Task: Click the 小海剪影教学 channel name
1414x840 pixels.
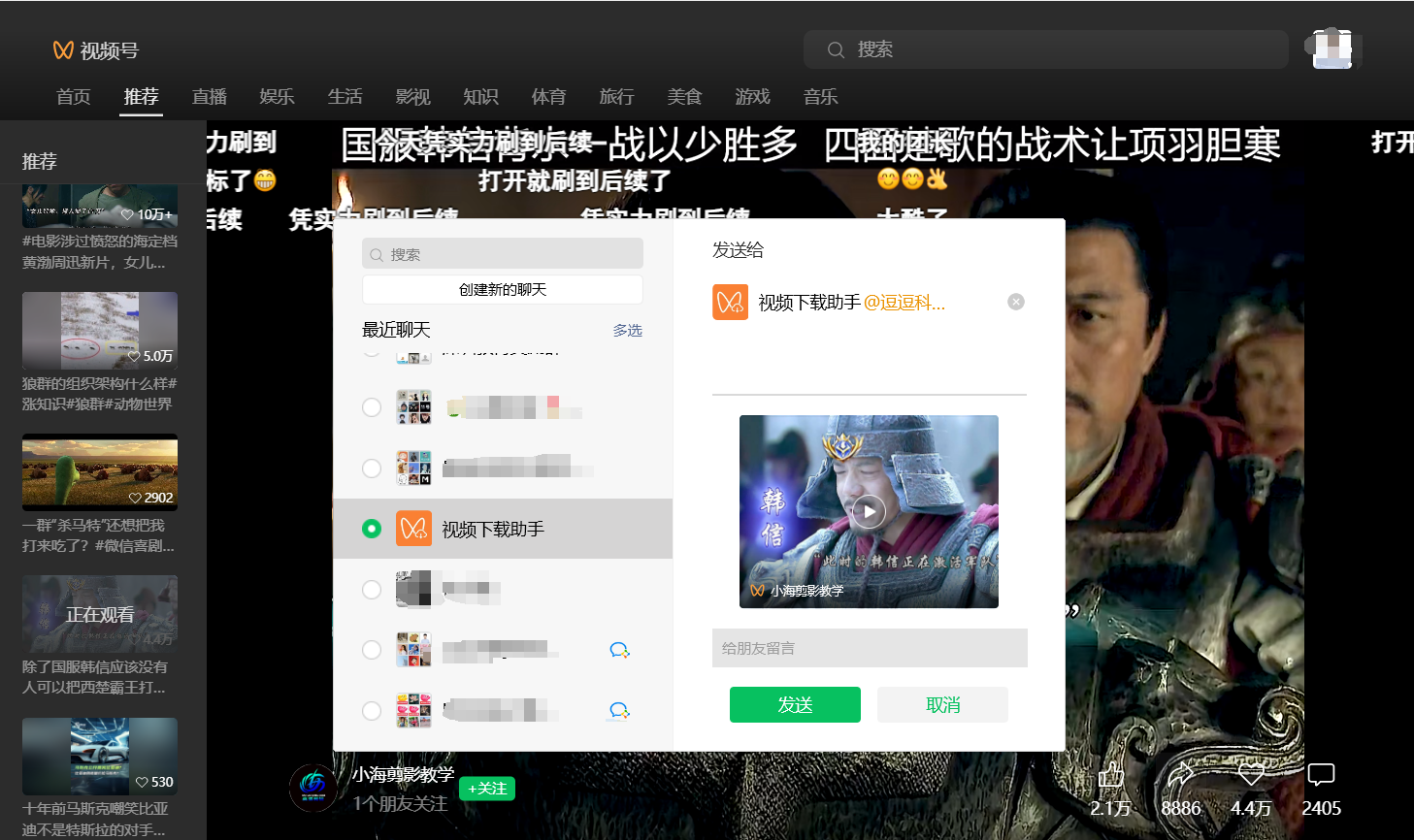Action: 403,774
